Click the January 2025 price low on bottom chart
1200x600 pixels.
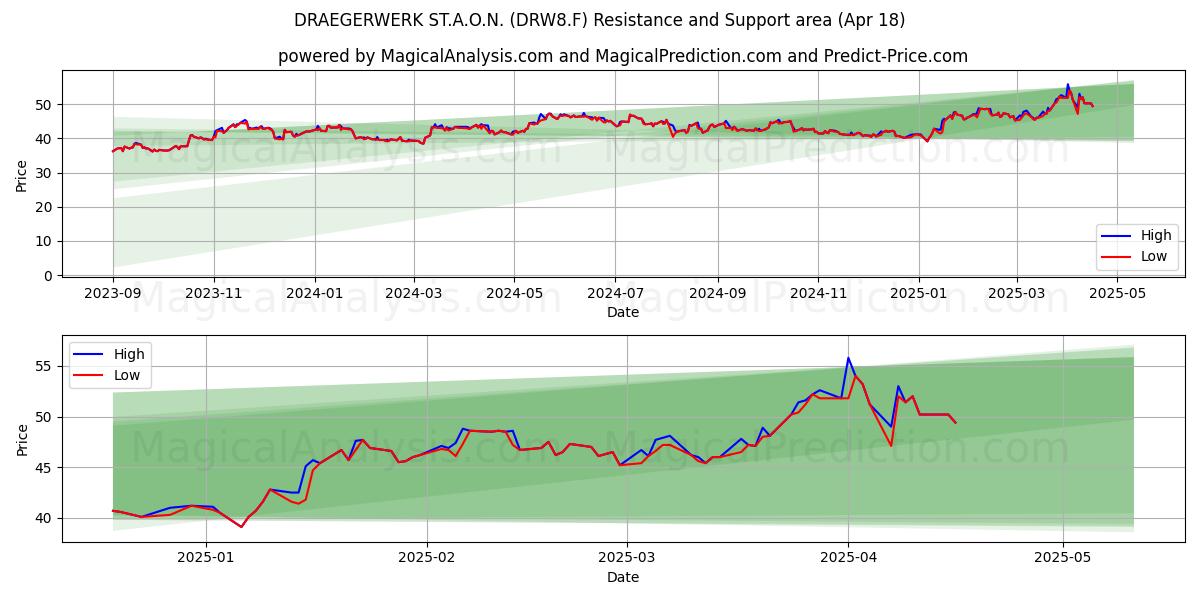[x=241, y=526]
